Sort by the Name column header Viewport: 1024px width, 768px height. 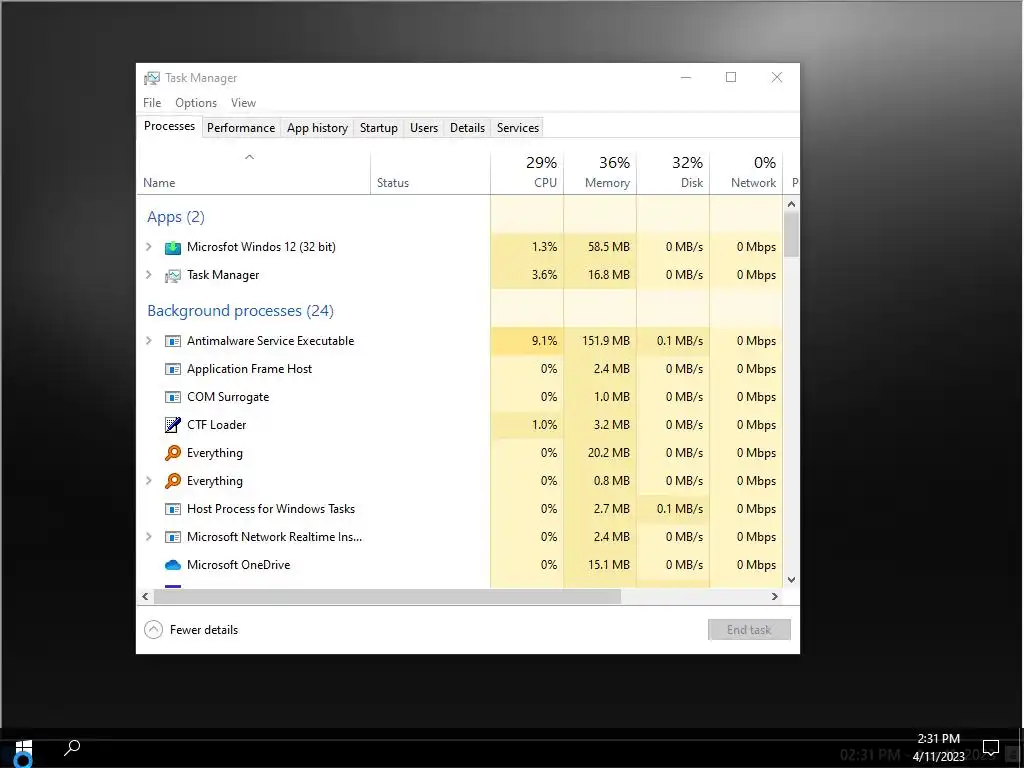pos(253,173)
